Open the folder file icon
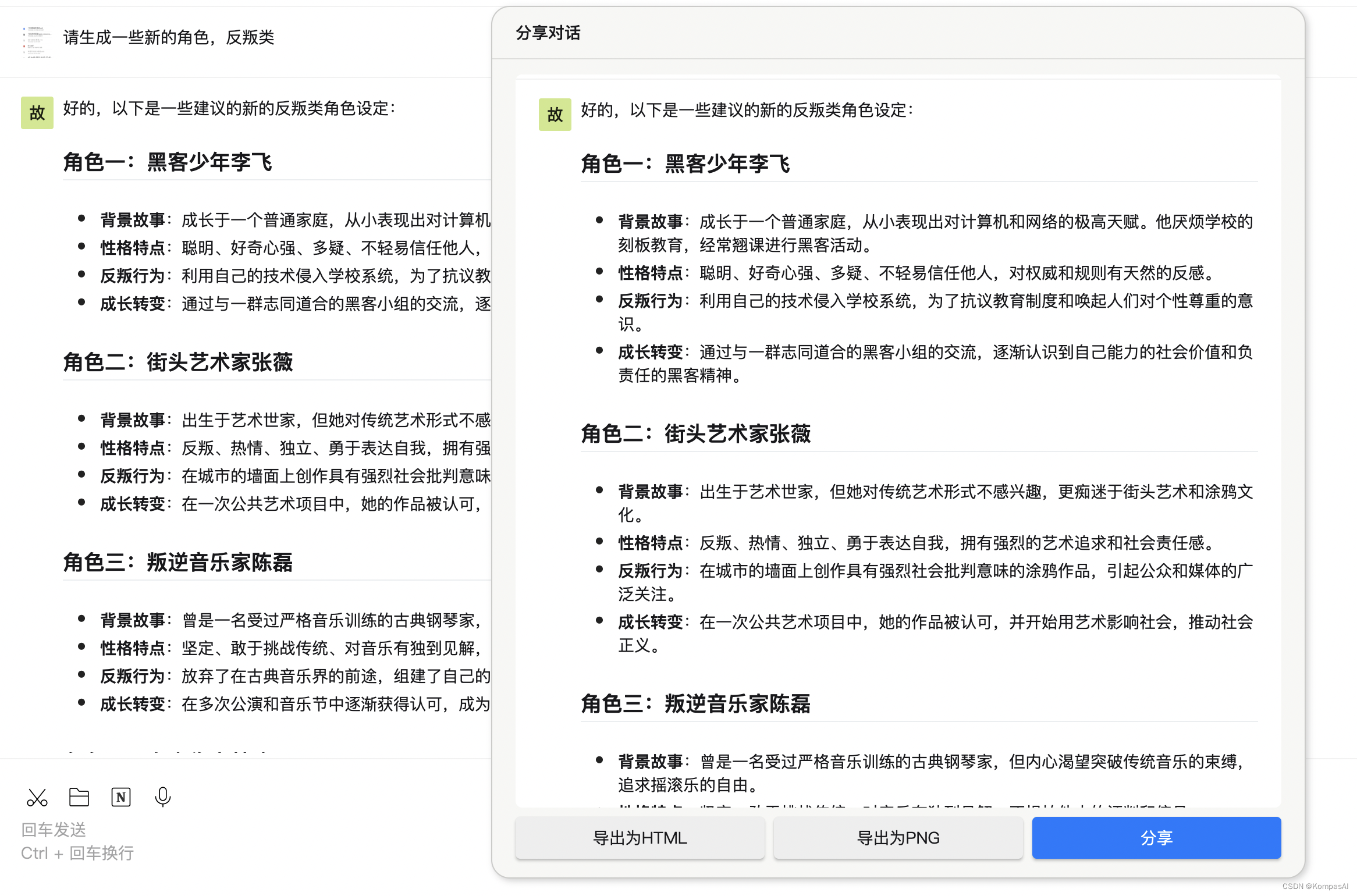1357x896 pixels. [79, 797]
